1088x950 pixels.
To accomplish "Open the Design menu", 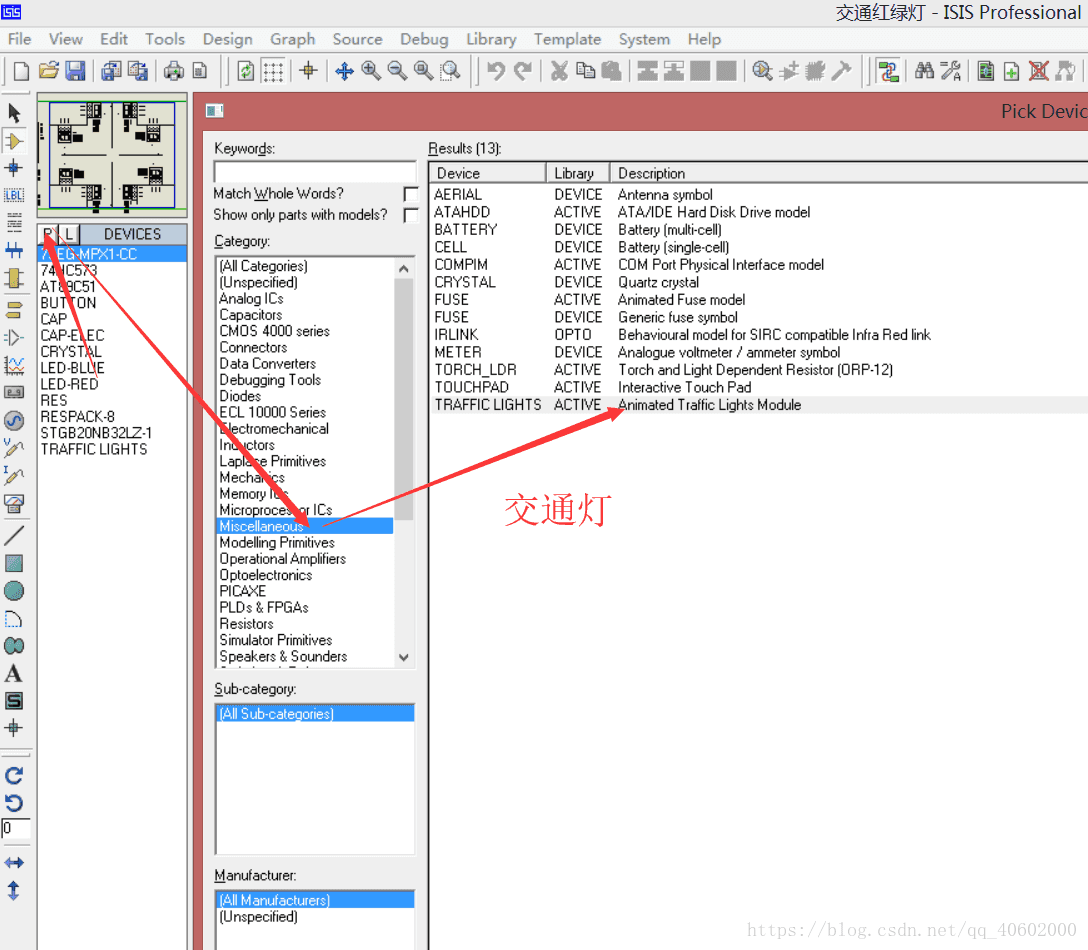I will pos(228,40).
